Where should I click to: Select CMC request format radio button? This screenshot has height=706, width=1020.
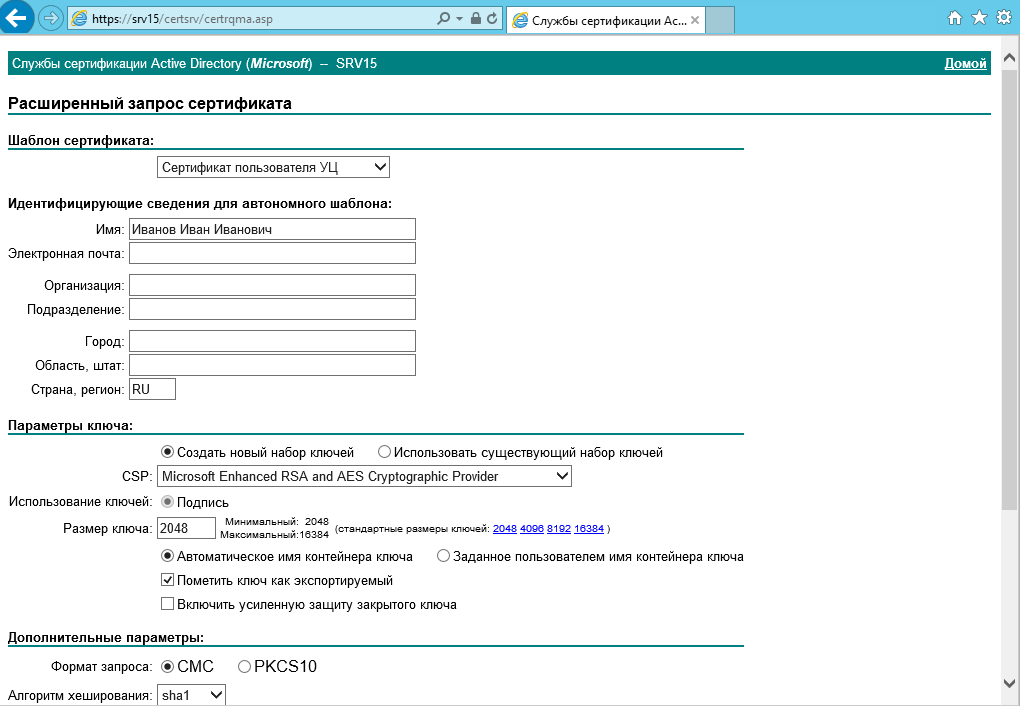click(167, 666)
